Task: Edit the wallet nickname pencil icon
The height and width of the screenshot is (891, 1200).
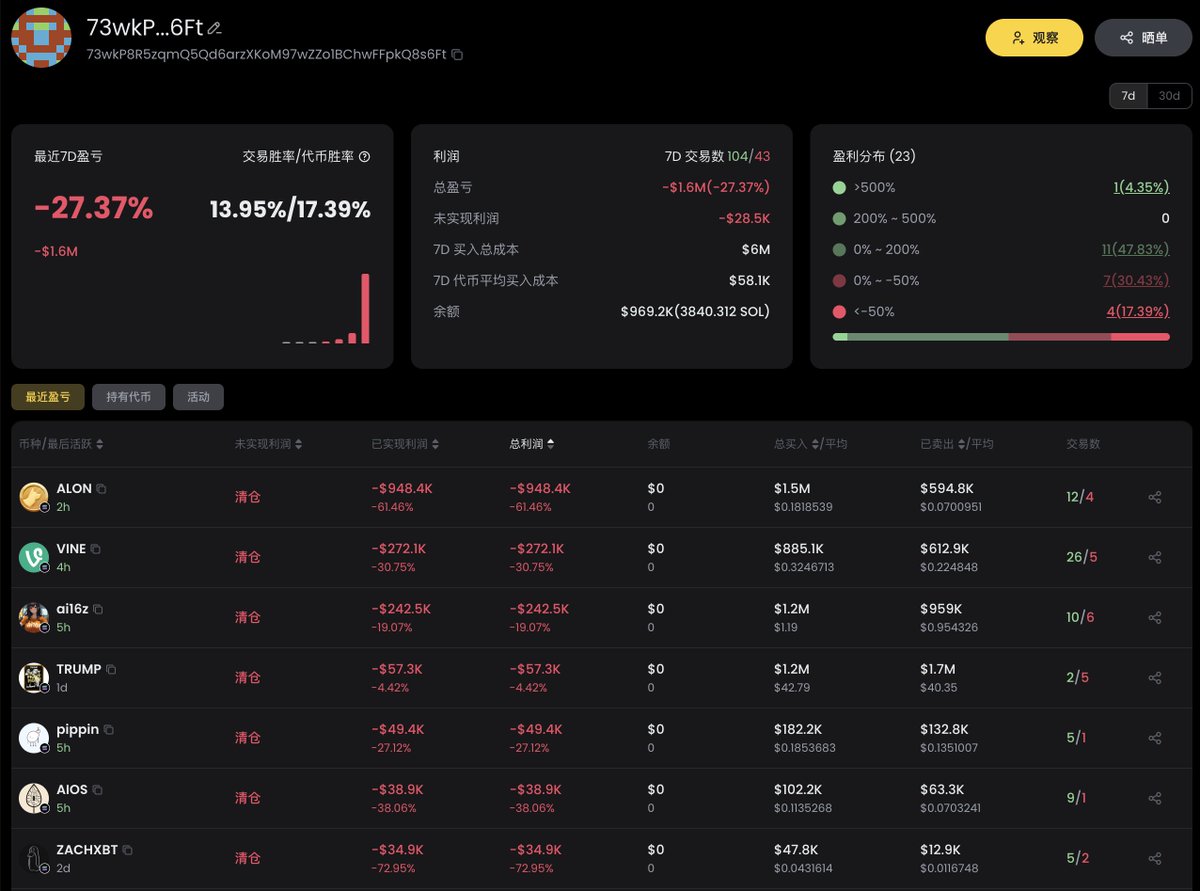Action: 214,28
